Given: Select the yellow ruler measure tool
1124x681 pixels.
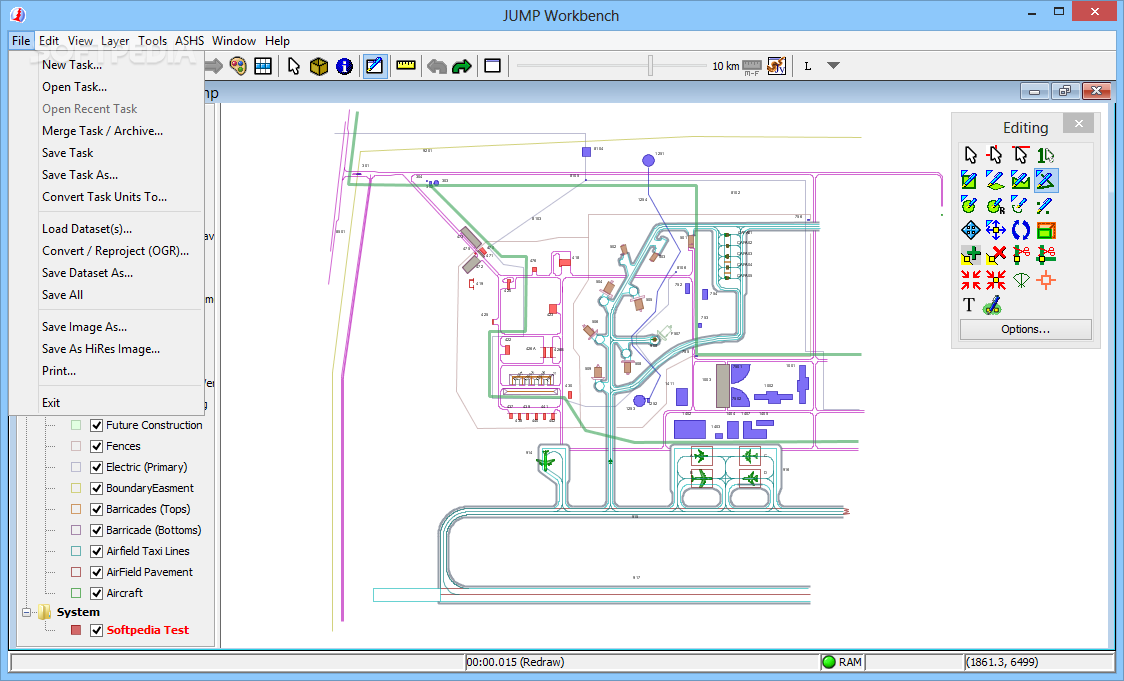Looking at the screenshot, I should click(406, 65).
